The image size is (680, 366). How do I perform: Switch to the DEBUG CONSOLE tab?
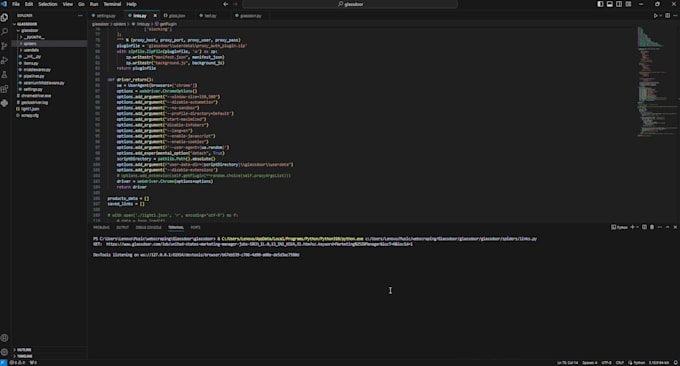[x=148, y=227]
